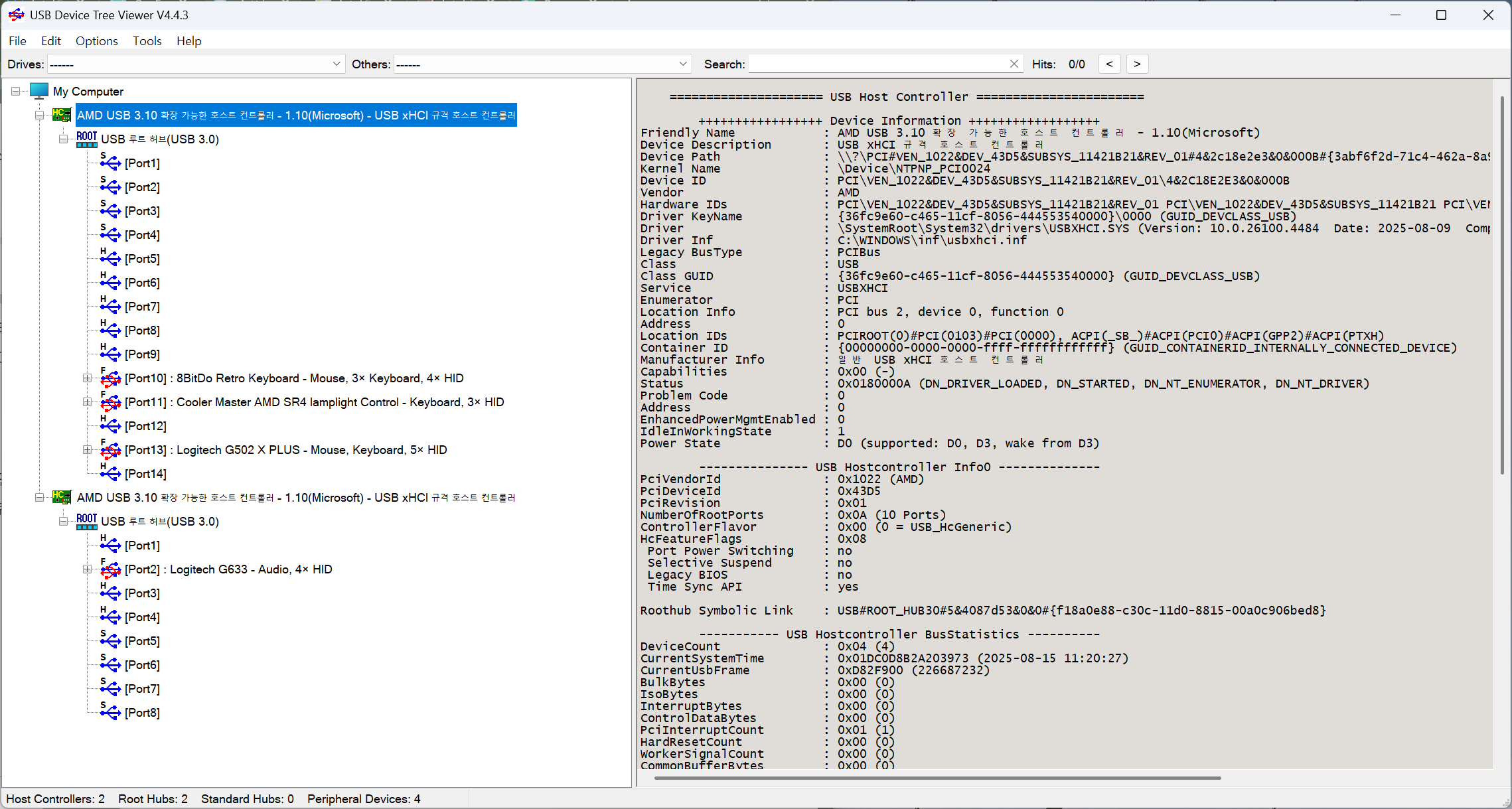The image size is (1512, 809).
Task: Select Port11 Cooler Master AMD SR4 entry
Action: (x=314, y=402)
